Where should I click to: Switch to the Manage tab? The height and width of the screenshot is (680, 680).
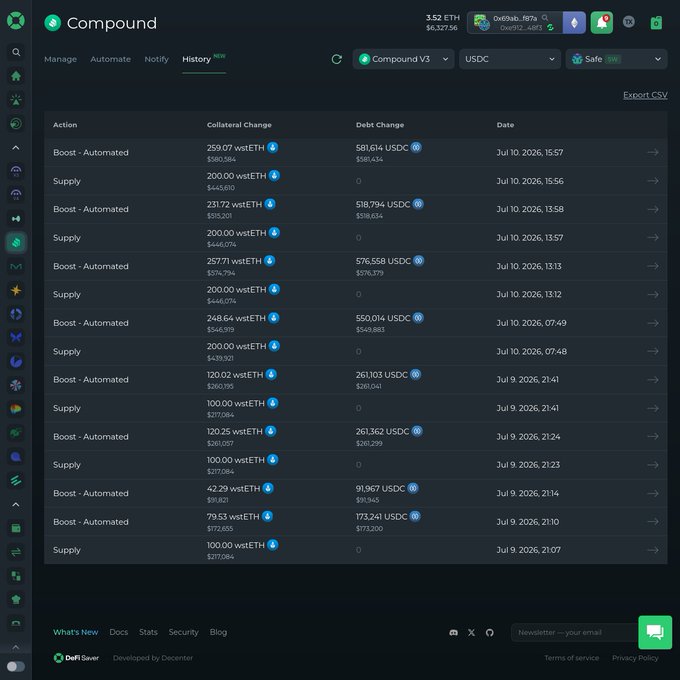pyautogui.click(x=60, y=59)
